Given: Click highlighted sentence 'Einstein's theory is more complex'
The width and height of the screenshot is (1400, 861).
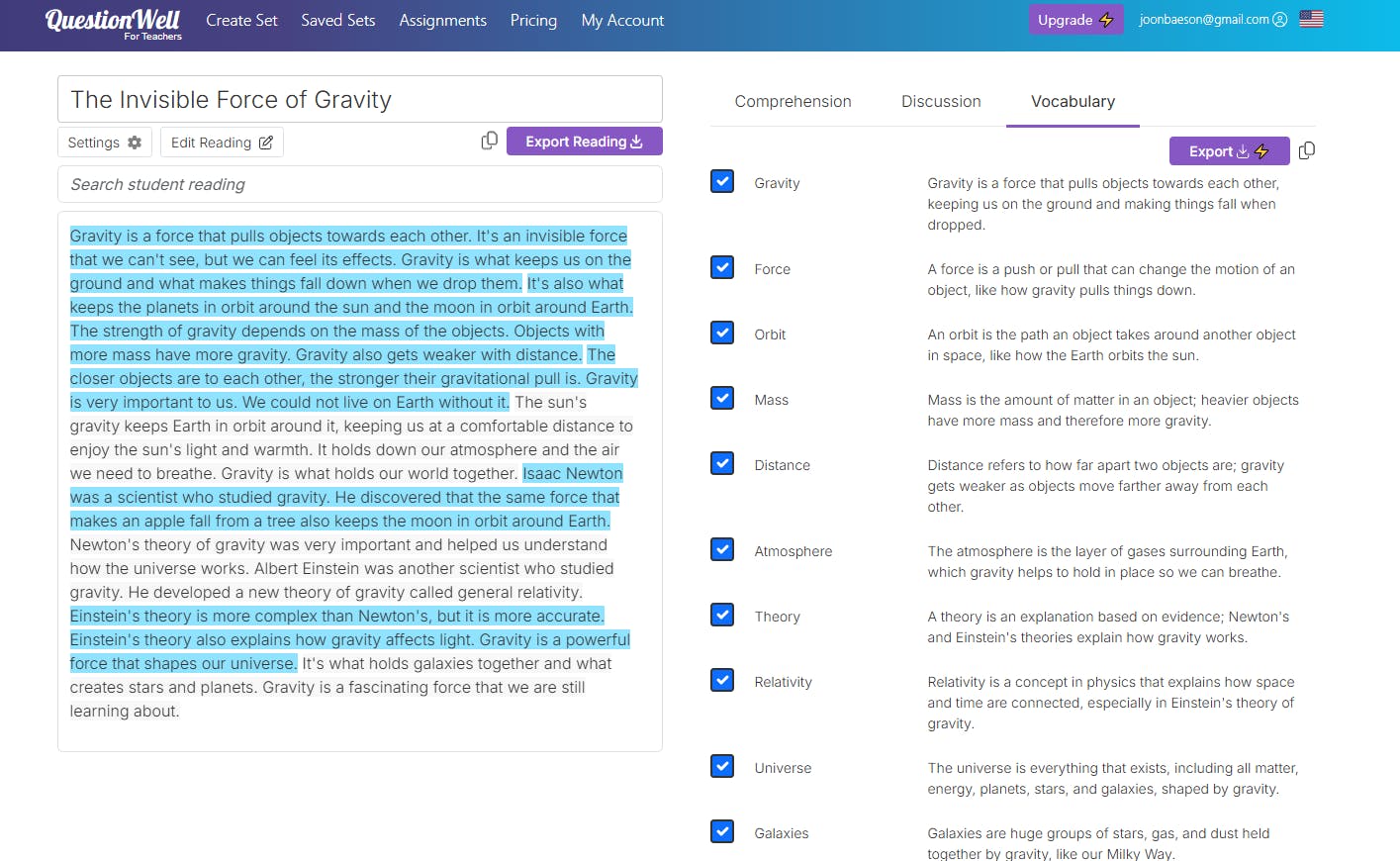Looking at the screenshot, I should [x=336, y=616].
